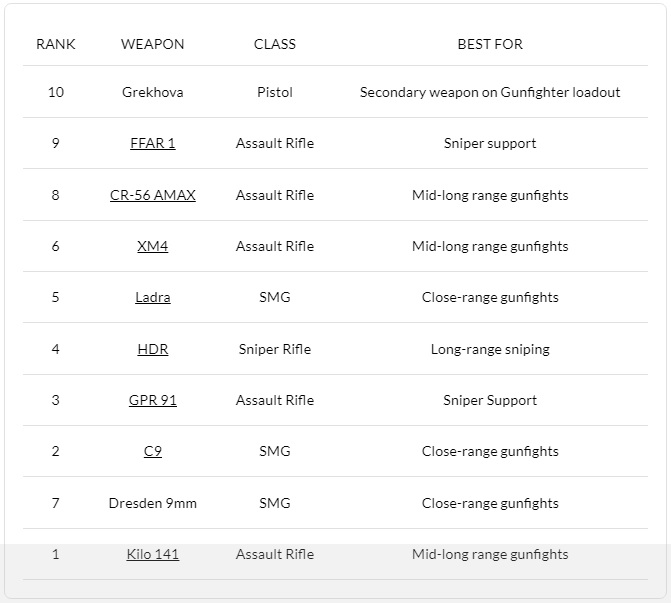Viewport: 671px width, 603px height.
Task: Follow the XM4 weapon link
Action: pos(152,246)
